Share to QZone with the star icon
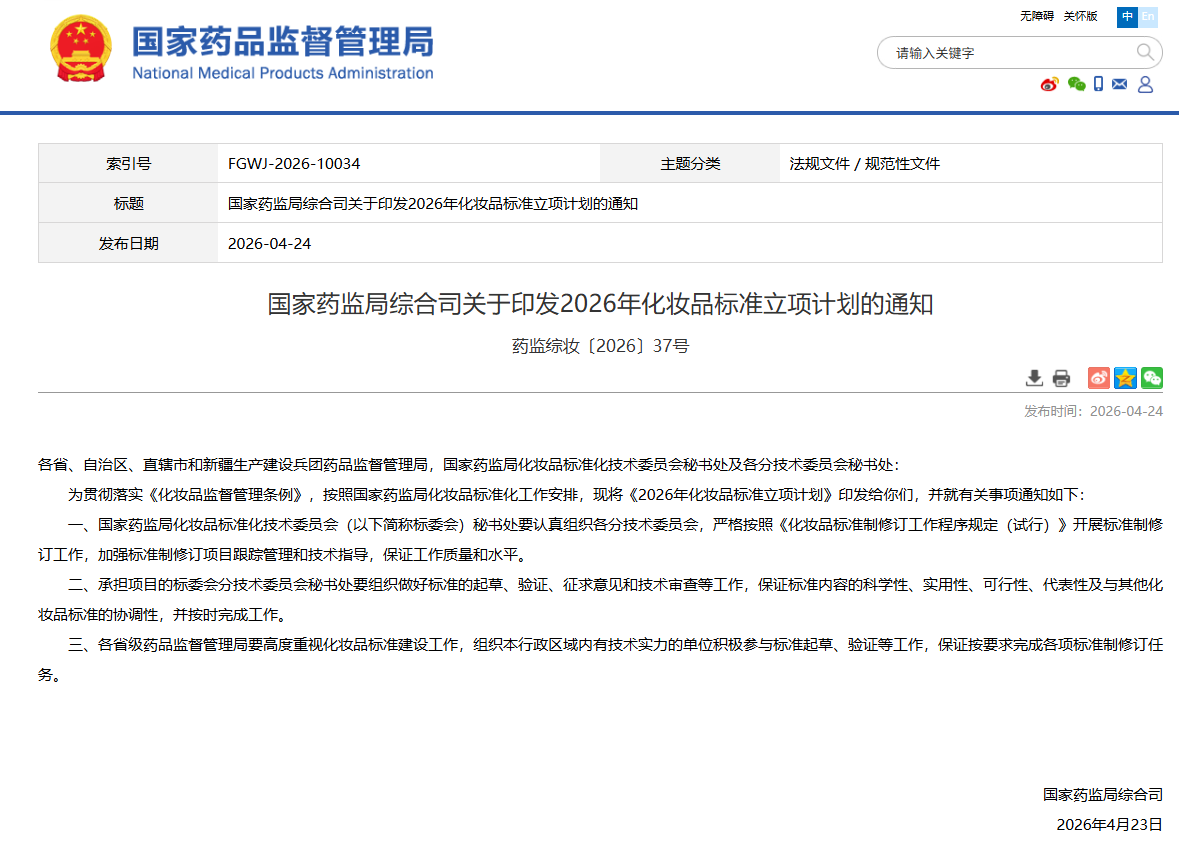 pos(1126,378)
